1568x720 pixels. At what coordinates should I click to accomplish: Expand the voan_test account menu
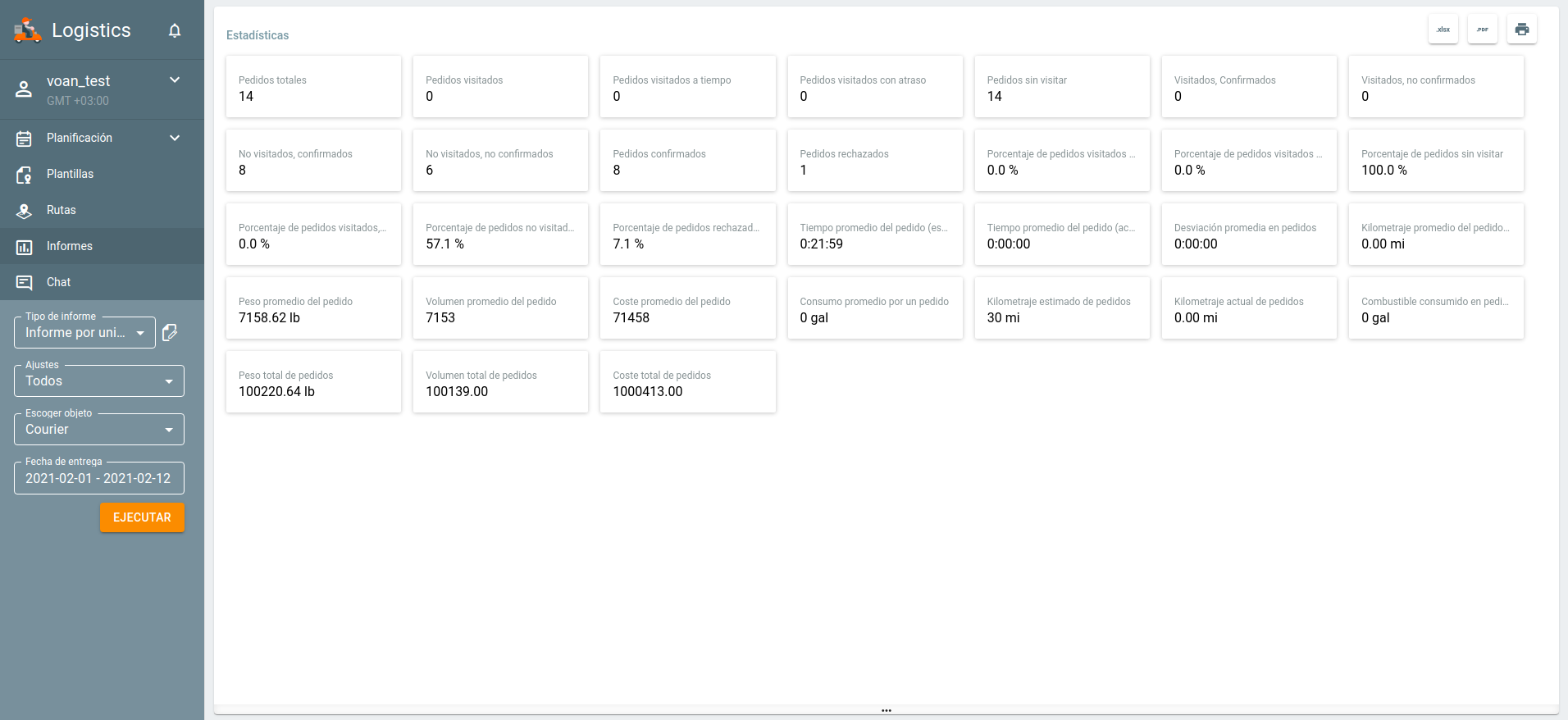pos(174,80)
